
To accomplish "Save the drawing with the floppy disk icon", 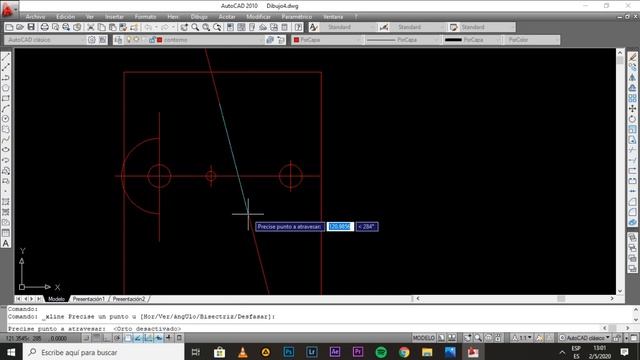I will 31,27.
